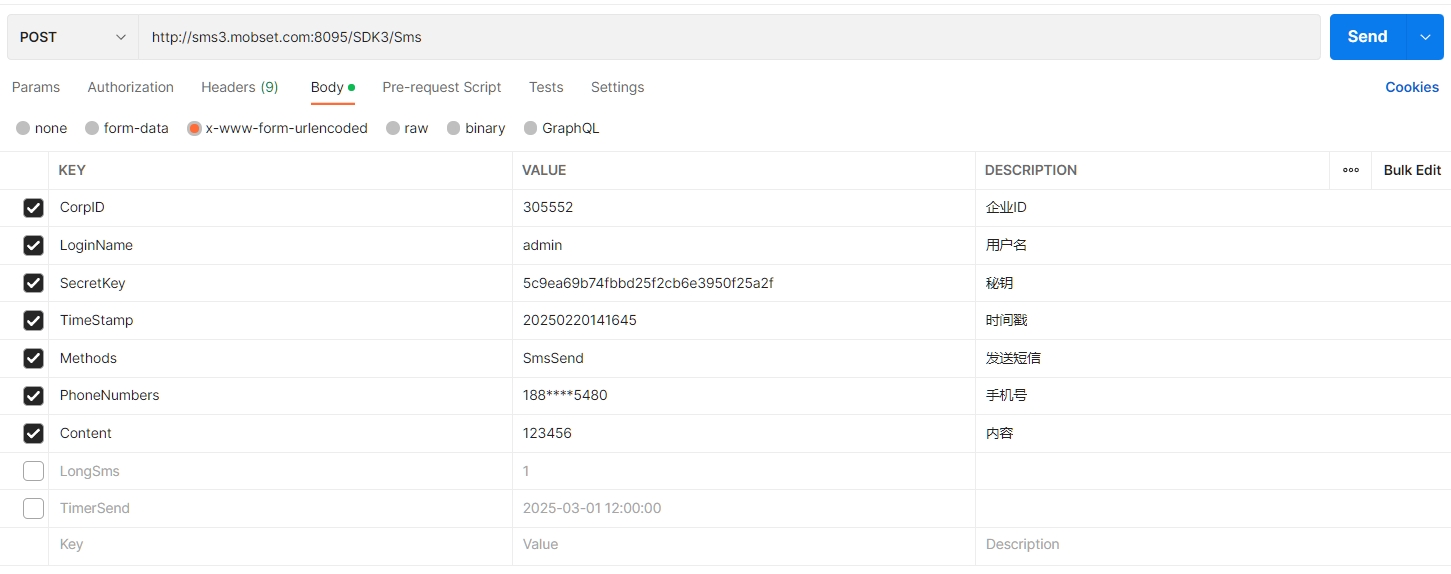Viewport: 1451px width, 574px height.
Task: Uncheck the CorpID parameter checkbox
Action: 33,208
